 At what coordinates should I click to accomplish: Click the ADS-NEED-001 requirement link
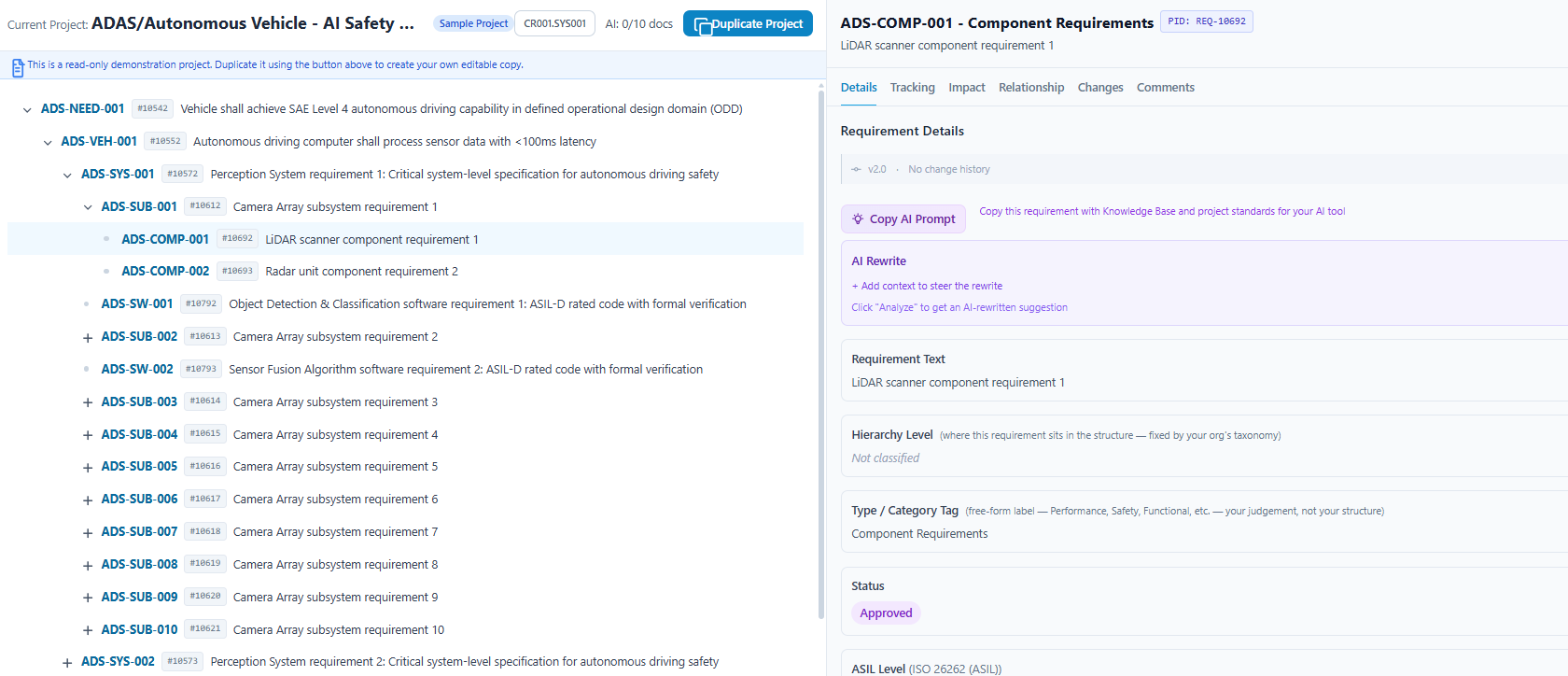(82, 108)
